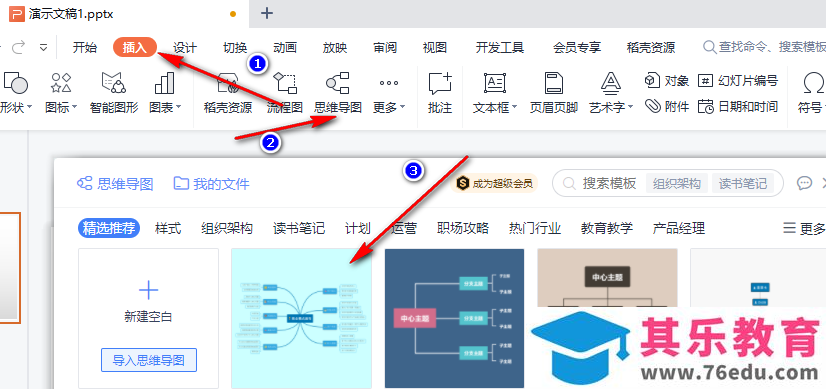Screen dimensions: 826x389
Task: Open the 图标 icons gallery
Action: 61,93
